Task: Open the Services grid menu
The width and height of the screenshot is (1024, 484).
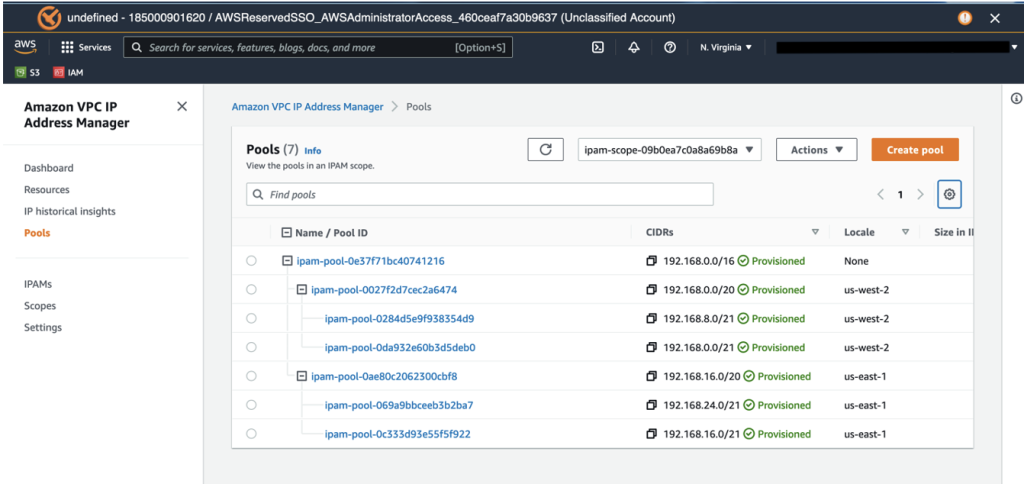Action: (86, 48)
